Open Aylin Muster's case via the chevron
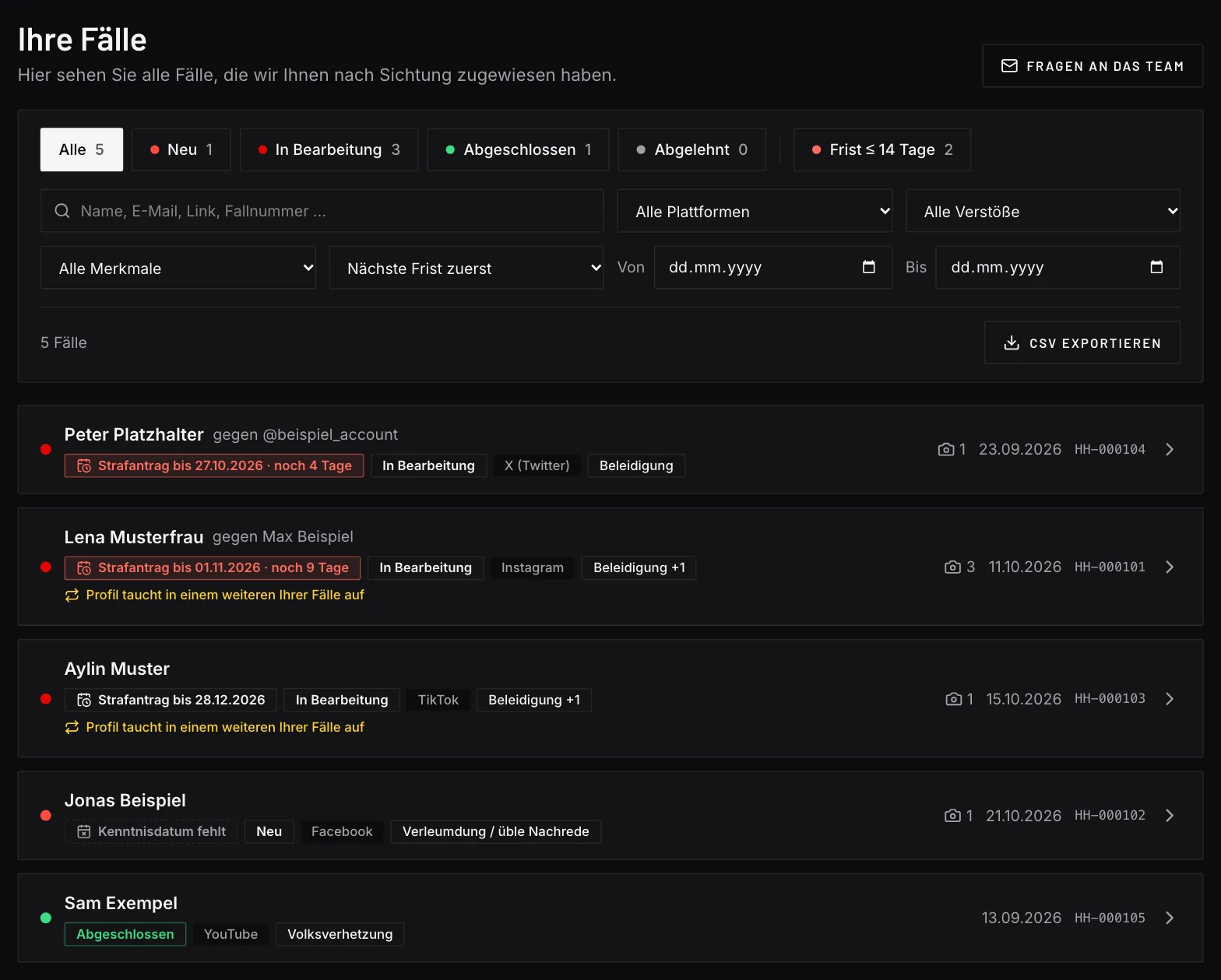The width and height of the screenshot is (1221, 980). (1170, 699)
